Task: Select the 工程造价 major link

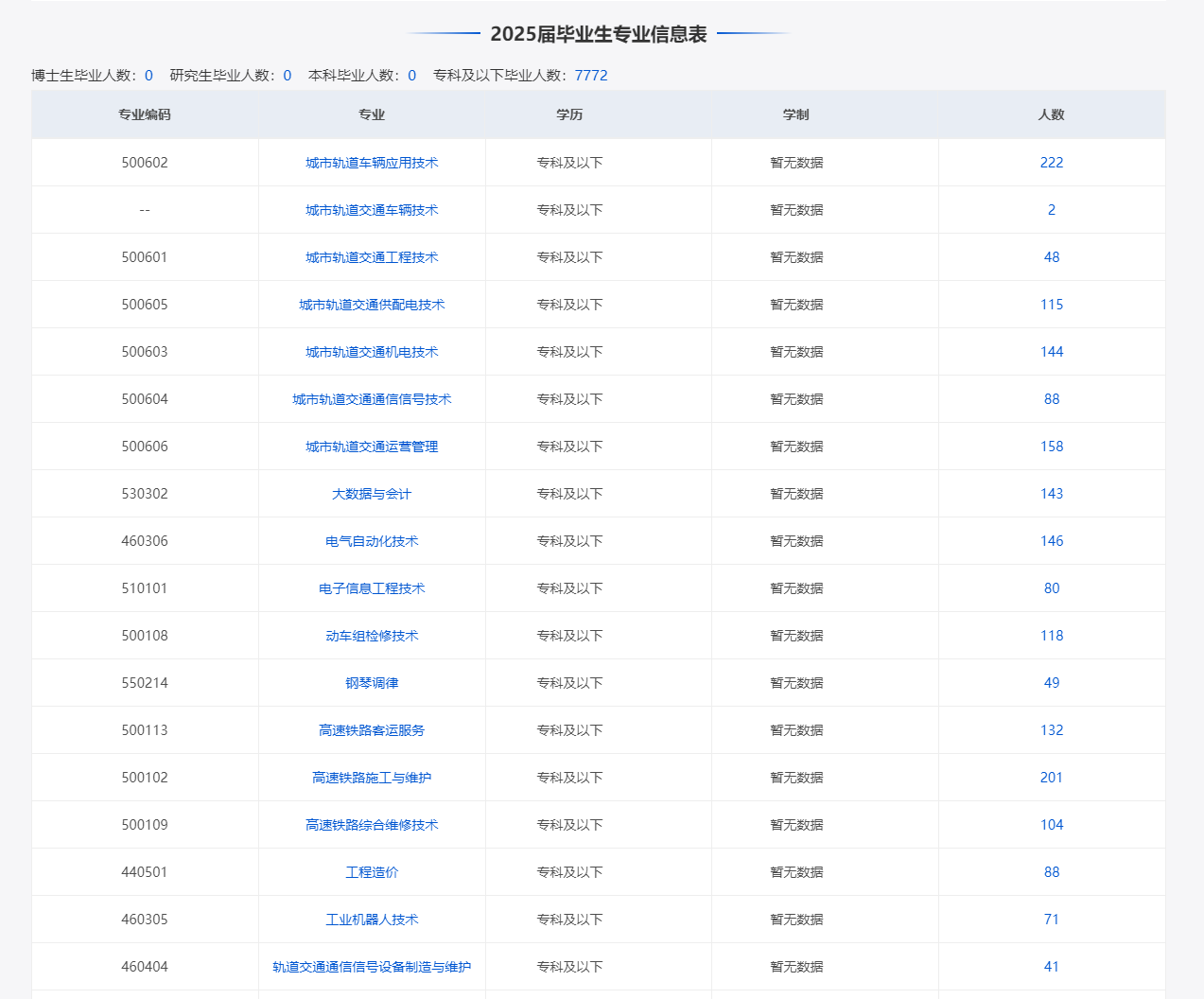Action: click(372, 872)
